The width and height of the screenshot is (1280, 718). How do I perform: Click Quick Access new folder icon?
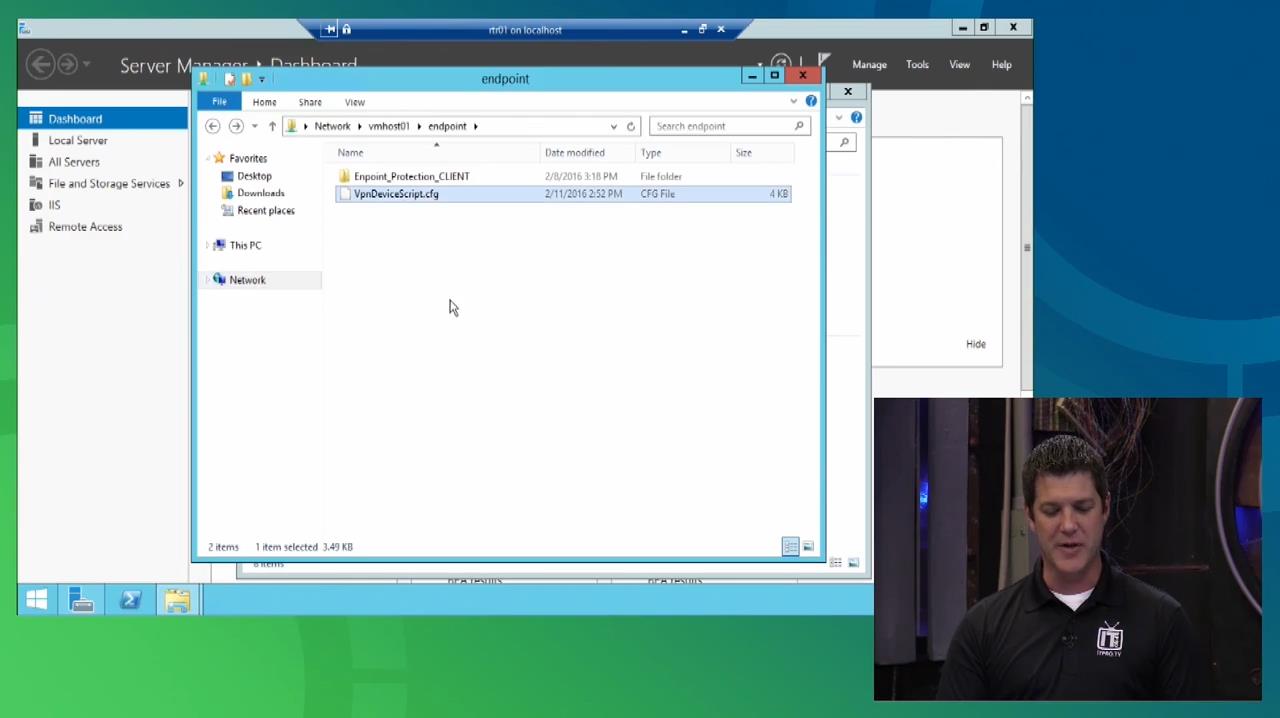point(246,79)
